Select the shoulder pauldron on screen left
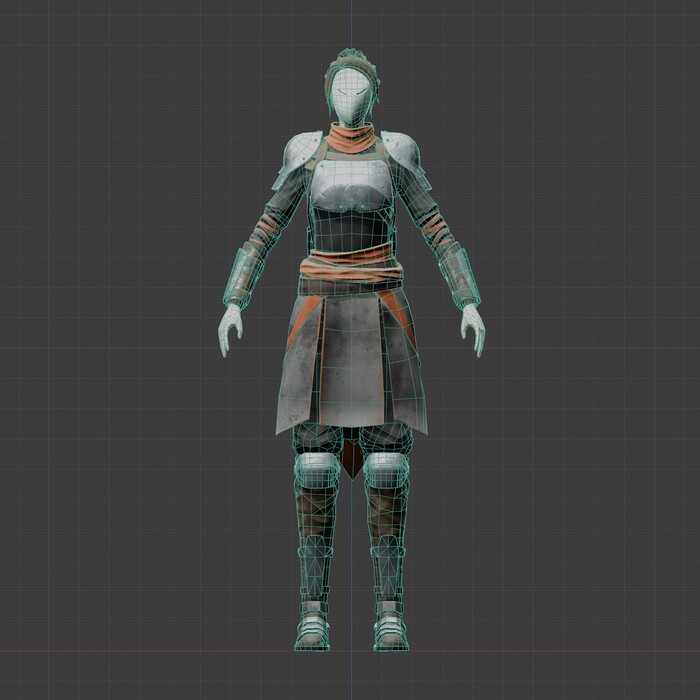Image resolution: width=700 pixels, height=700 pixels. click(298, 158)
